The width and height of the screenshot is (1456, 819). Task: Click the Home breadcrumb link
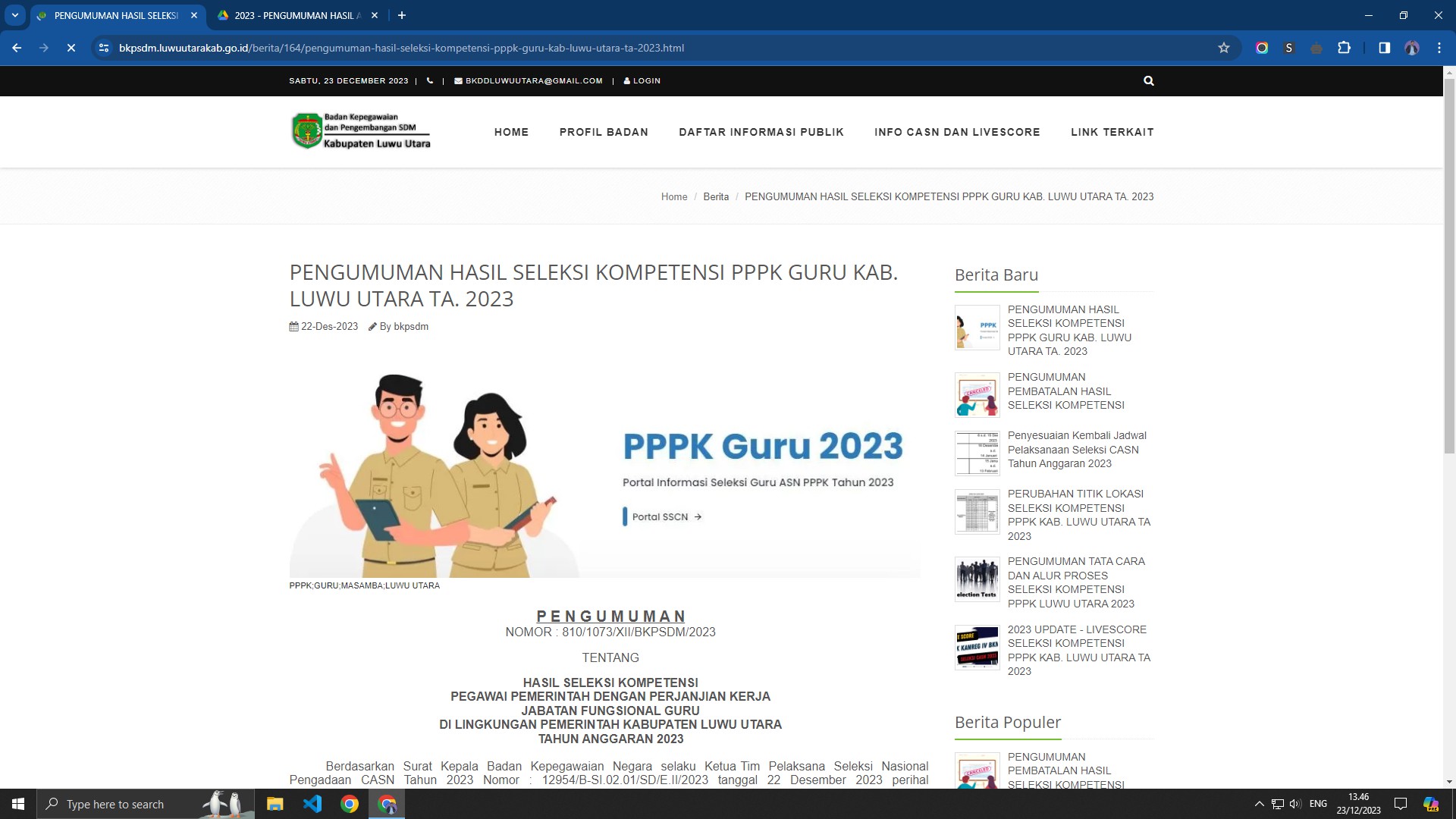(x=674, y=196)
